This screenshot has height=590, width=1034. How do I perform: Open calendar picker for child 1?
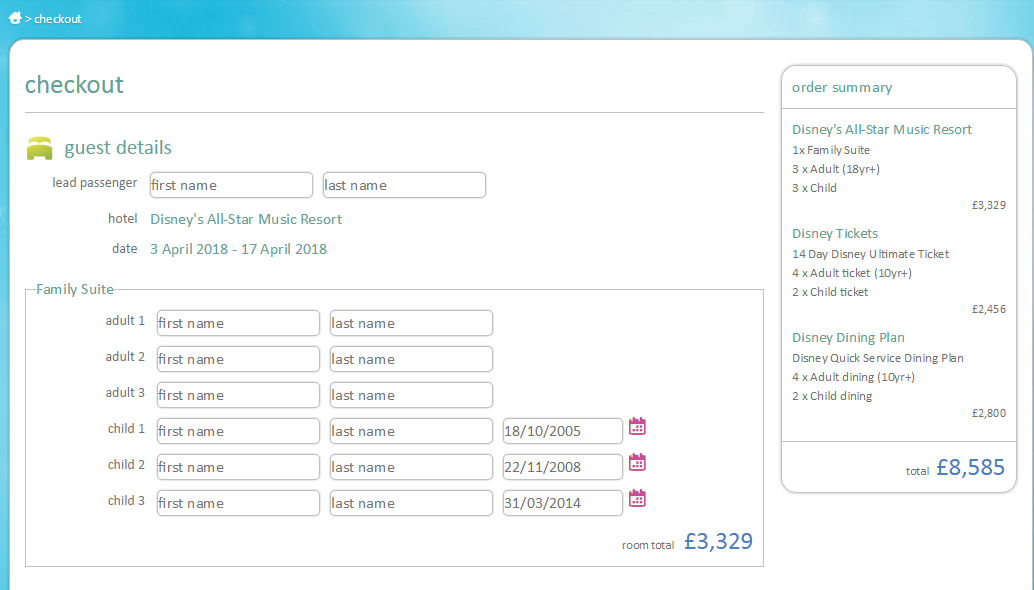point(637,427)
